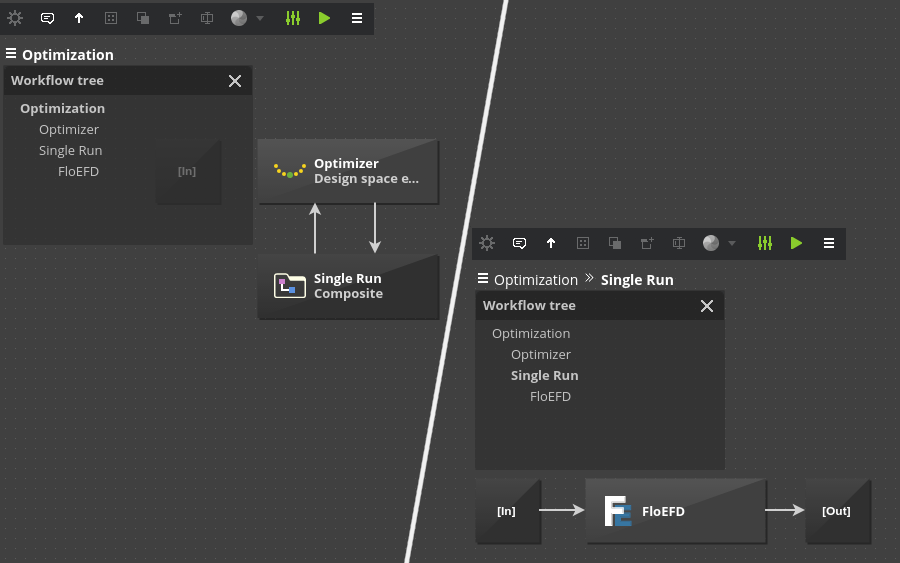Click the add component icon in left toolbar
This screenshot has height=563, width=900.
pyautogui.click(x=175, y=18)
